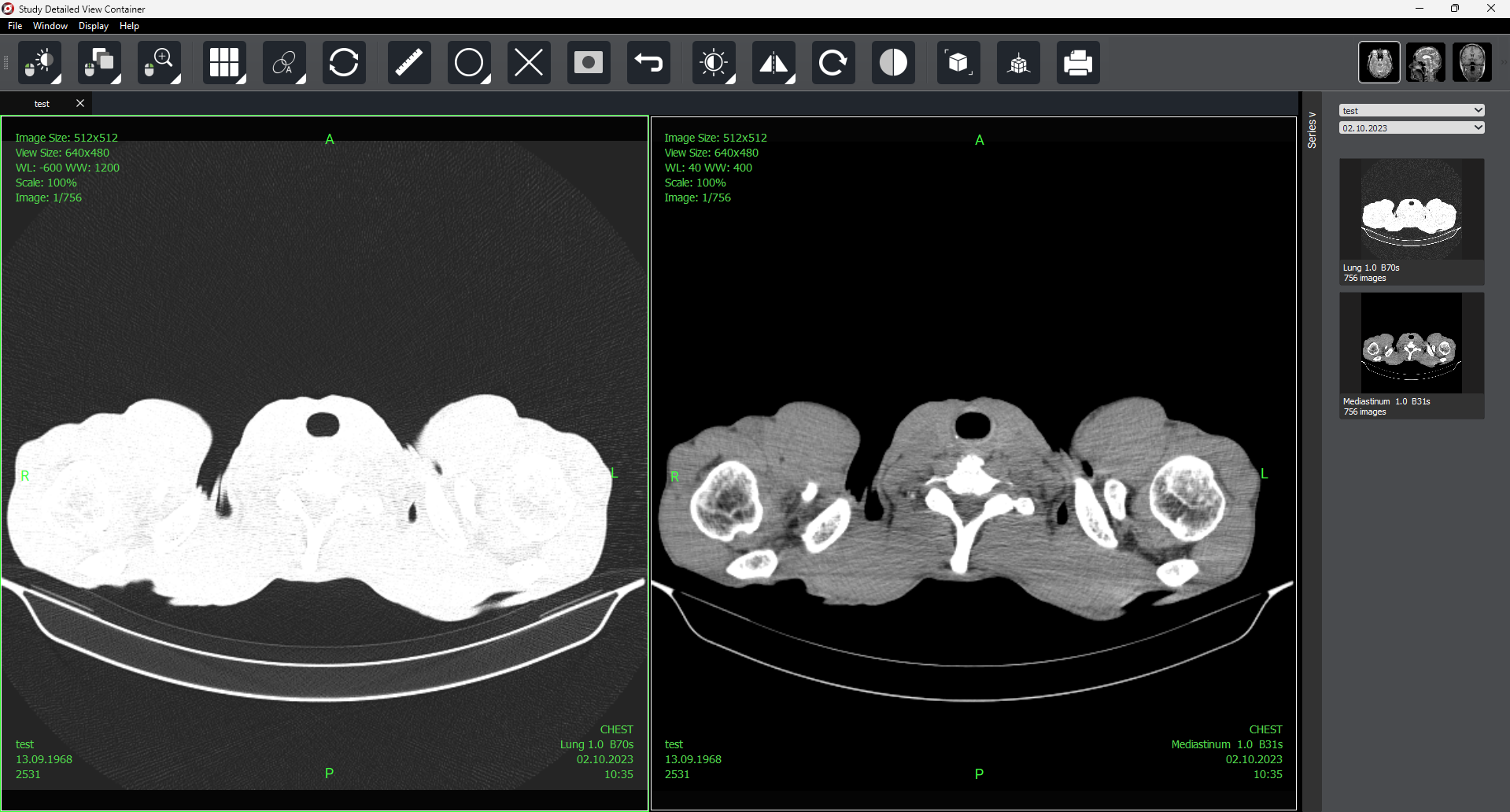Select the sagittal head view icon

point(1426,62)
